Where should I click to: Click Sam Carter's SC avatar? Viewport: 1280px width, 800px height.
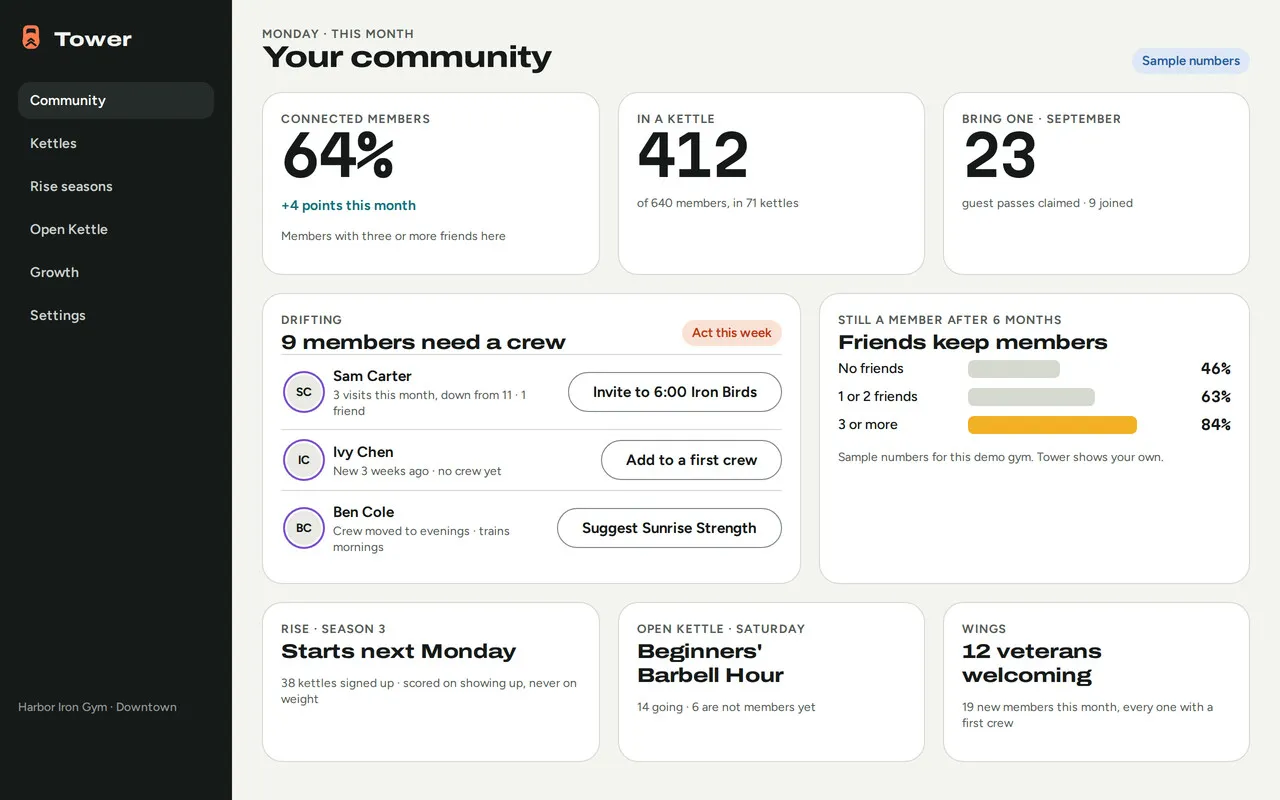click(304, 392)
